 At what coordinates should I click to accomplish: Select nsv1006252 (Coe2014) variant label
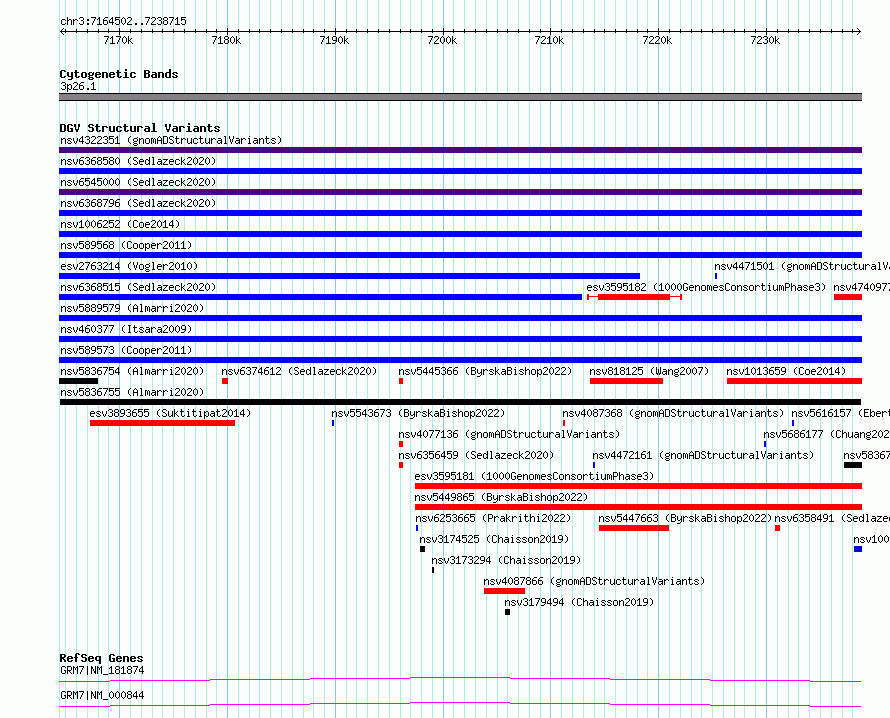point(120,224)
